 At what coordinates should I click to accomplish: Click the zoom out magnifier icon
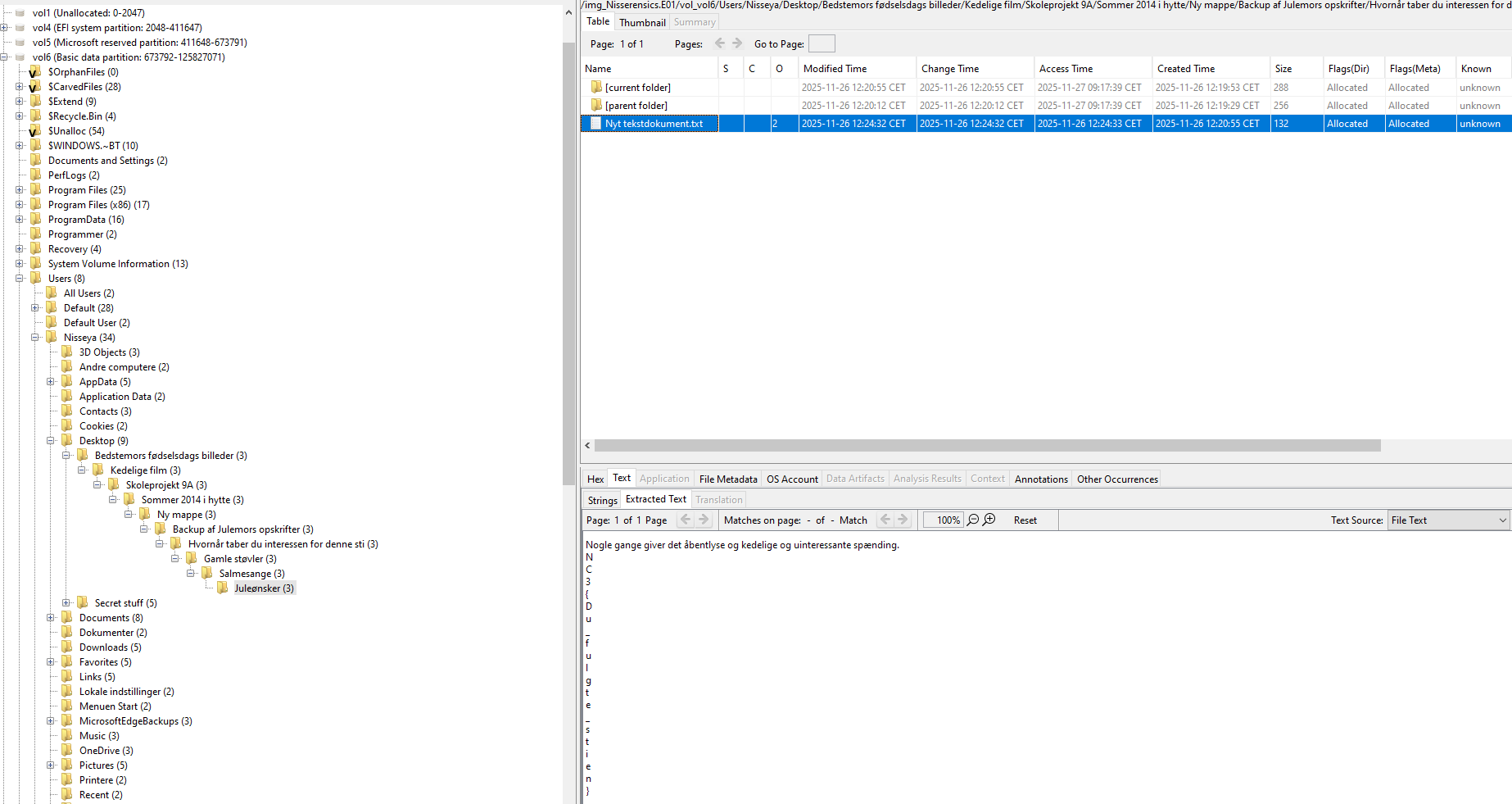click(x=973, y=520)
